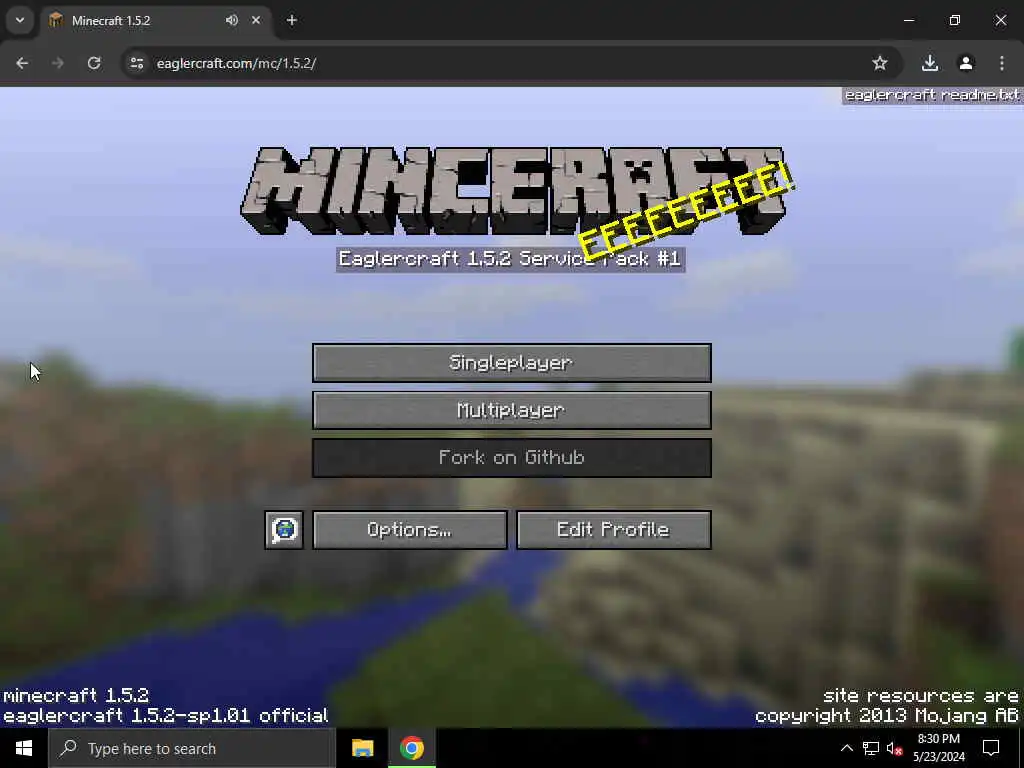The width and height of the screenshot is (1024, 768).
Task: Open network status tray icon
Action: tap(871, 748)
